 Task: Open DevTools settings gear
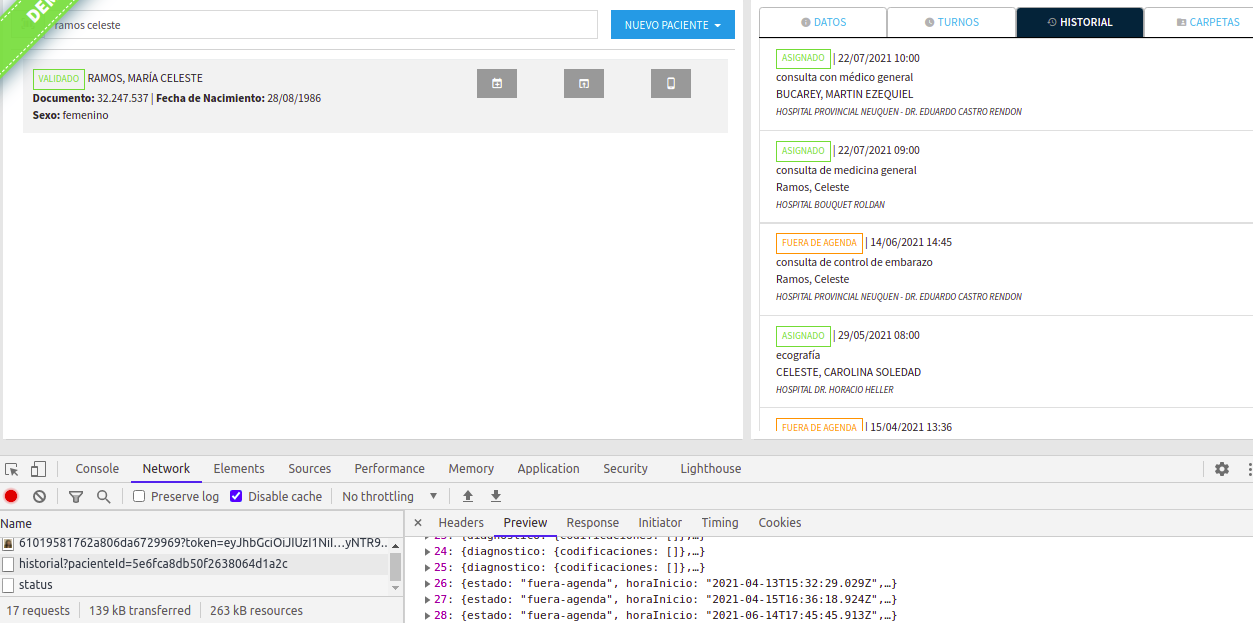pyautogui.click(x=1222, y=469)
